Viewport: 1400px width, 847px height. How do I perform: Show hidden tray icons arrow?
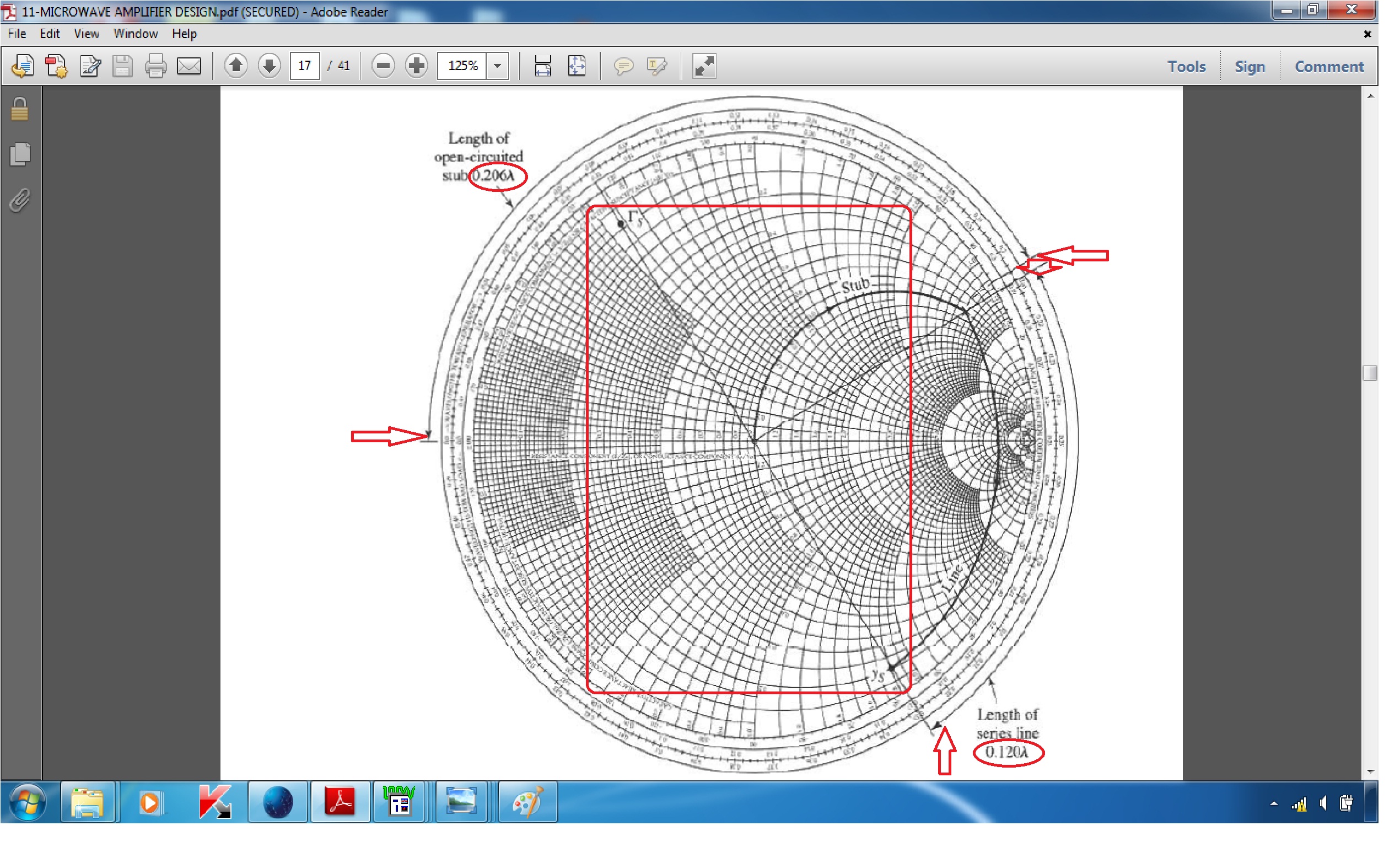coord(1274,804)
